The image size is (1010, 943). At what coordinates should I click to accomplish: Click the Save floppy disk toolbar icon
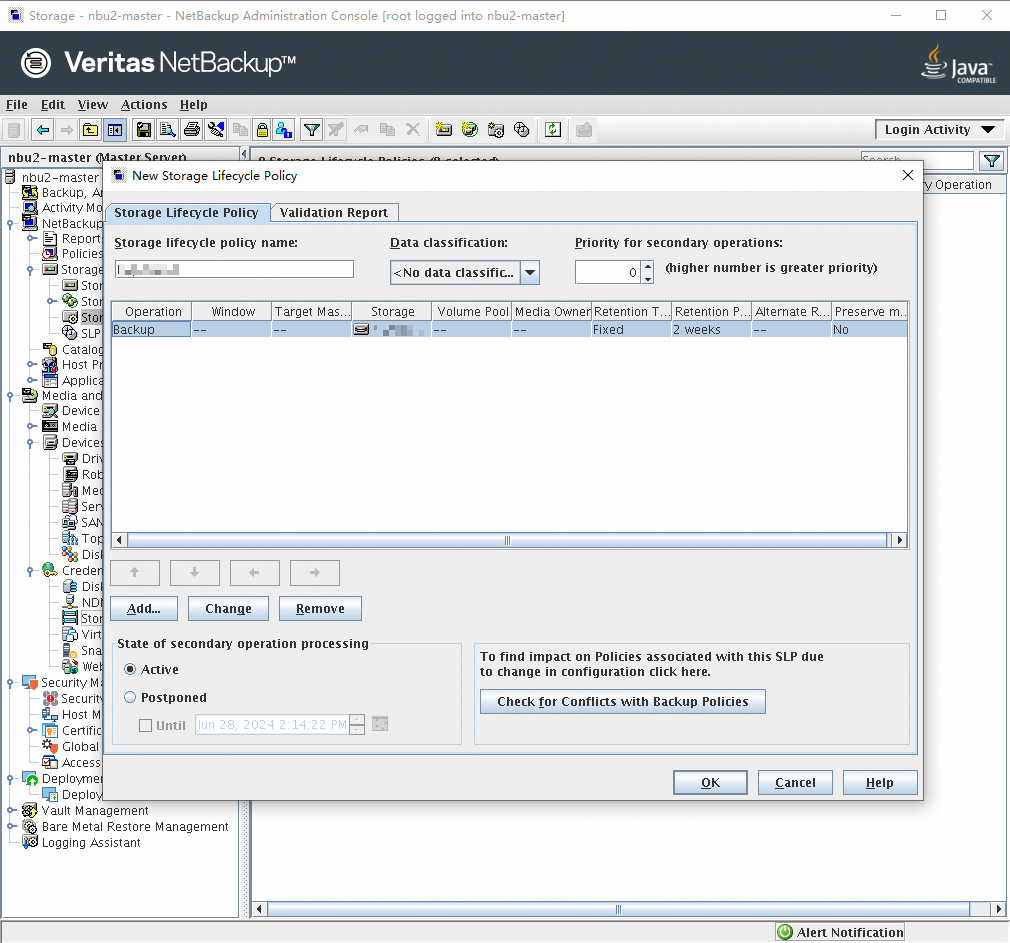click(x=143, y=130)
